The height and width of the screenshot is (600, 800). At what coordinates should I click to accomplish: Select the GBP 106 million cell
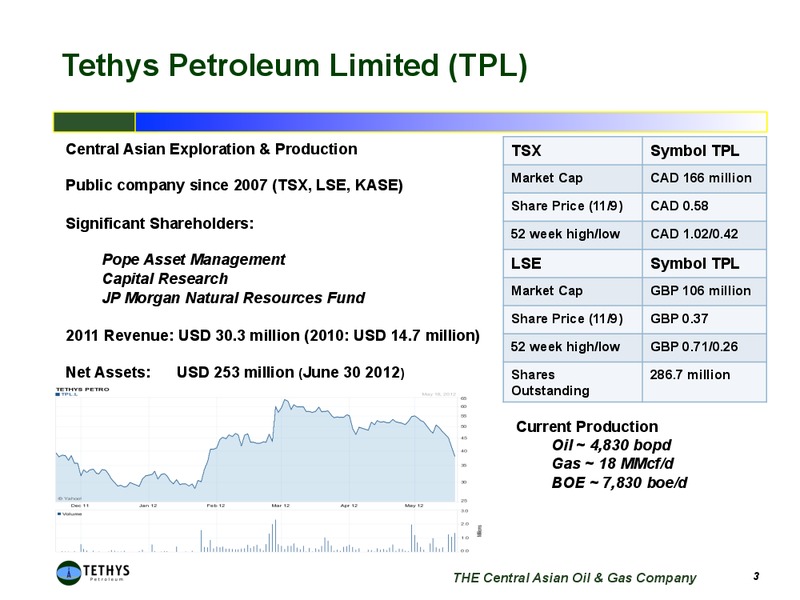click(x=704, y=291)
